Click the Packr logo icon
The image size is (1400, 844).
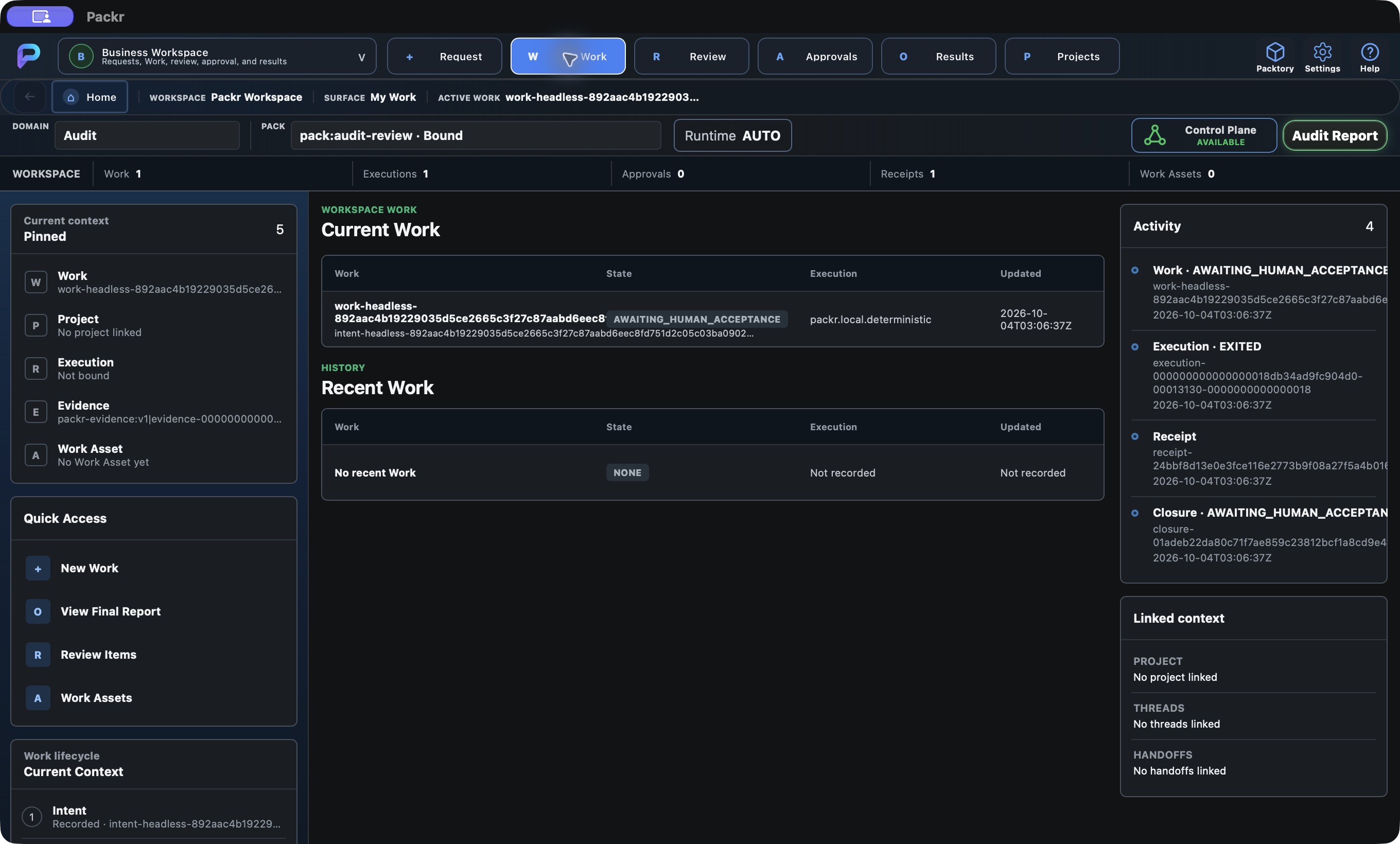pos(28,56)
